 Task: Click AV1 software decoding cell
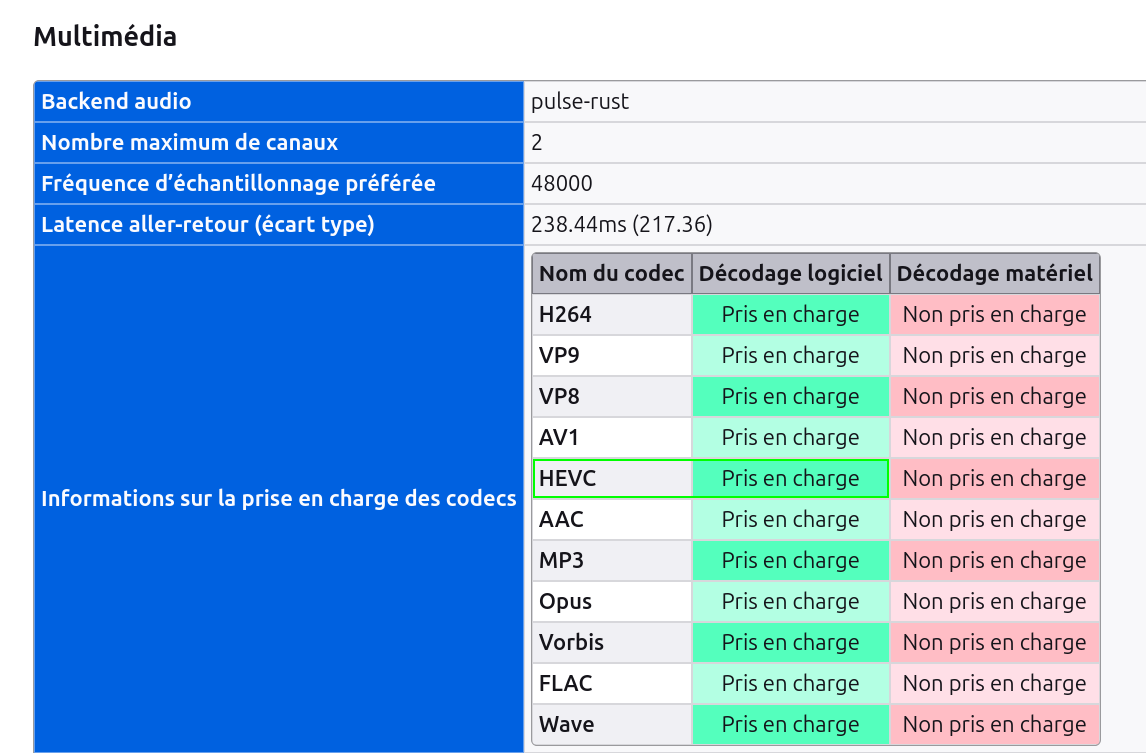click(x=791, y=437)
